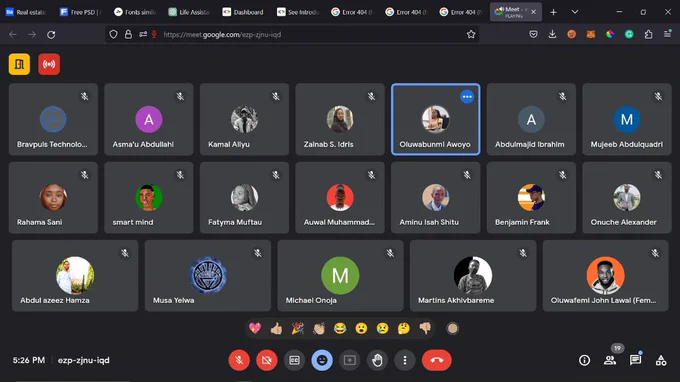Select Oluwafemi John Lawal participant tile
Image resolution: width=680 pixels, height=382 pixels.
point(605,276)
